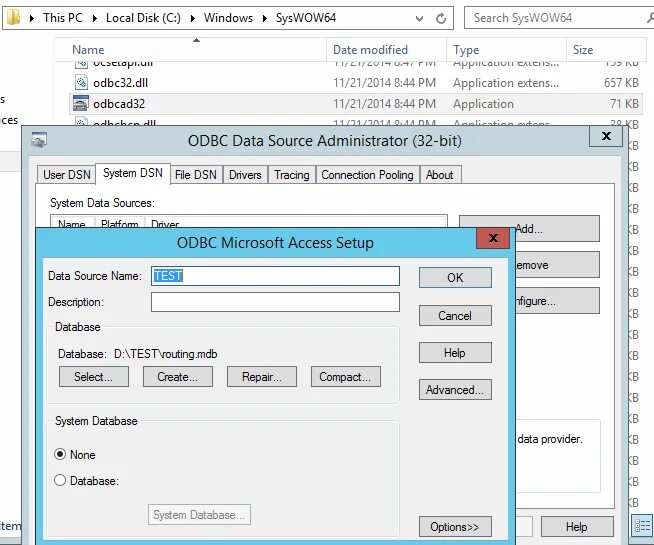Click the SysWOW64 breadcrumb segment
The width and height of the screenshot is (654, 545).
306,18
